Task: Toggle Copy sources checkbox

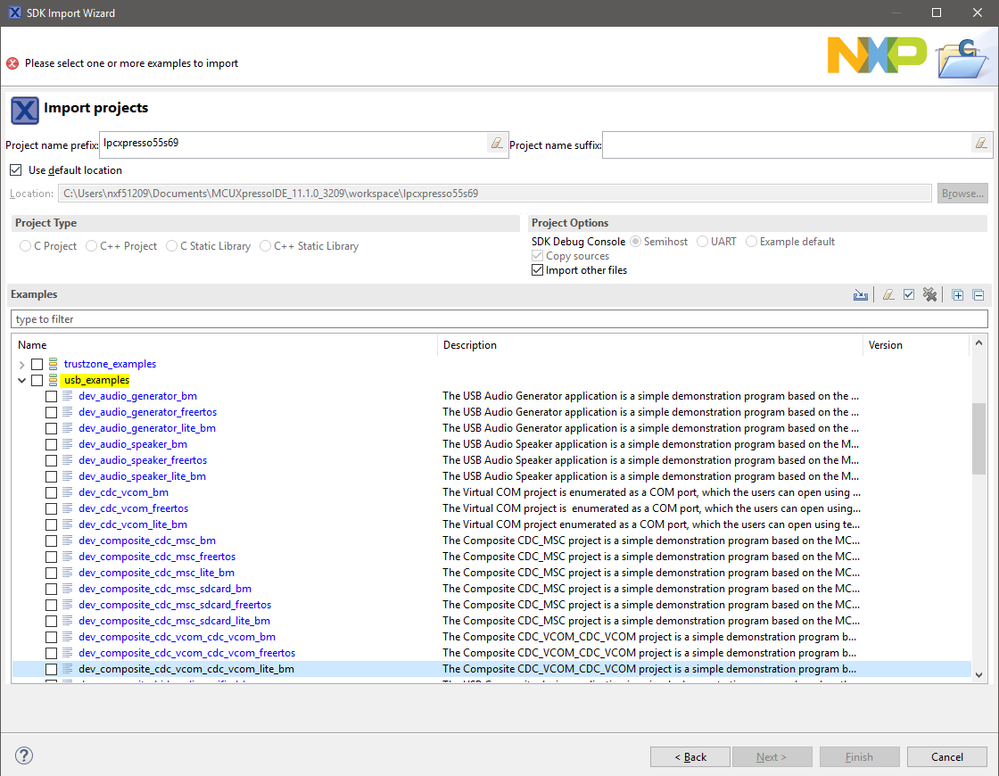Action: (537, 255)
